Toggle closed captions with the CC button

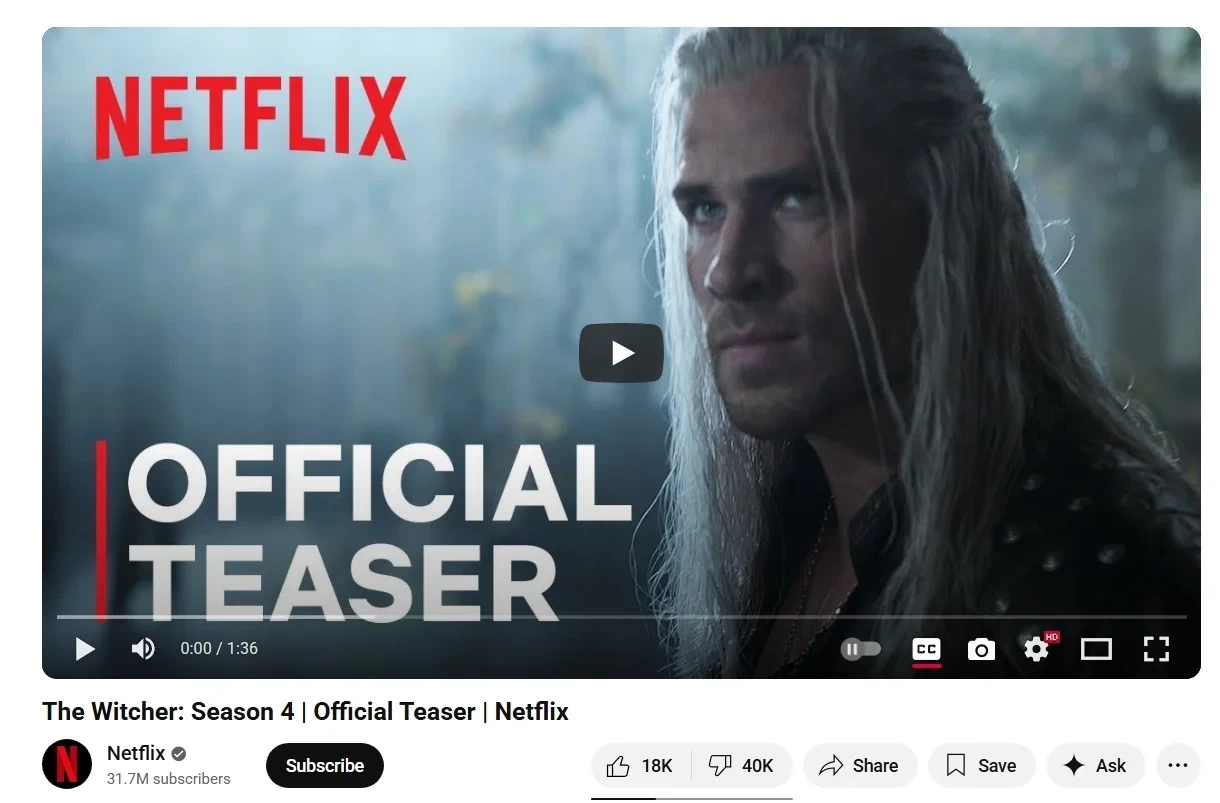(927, 650)
